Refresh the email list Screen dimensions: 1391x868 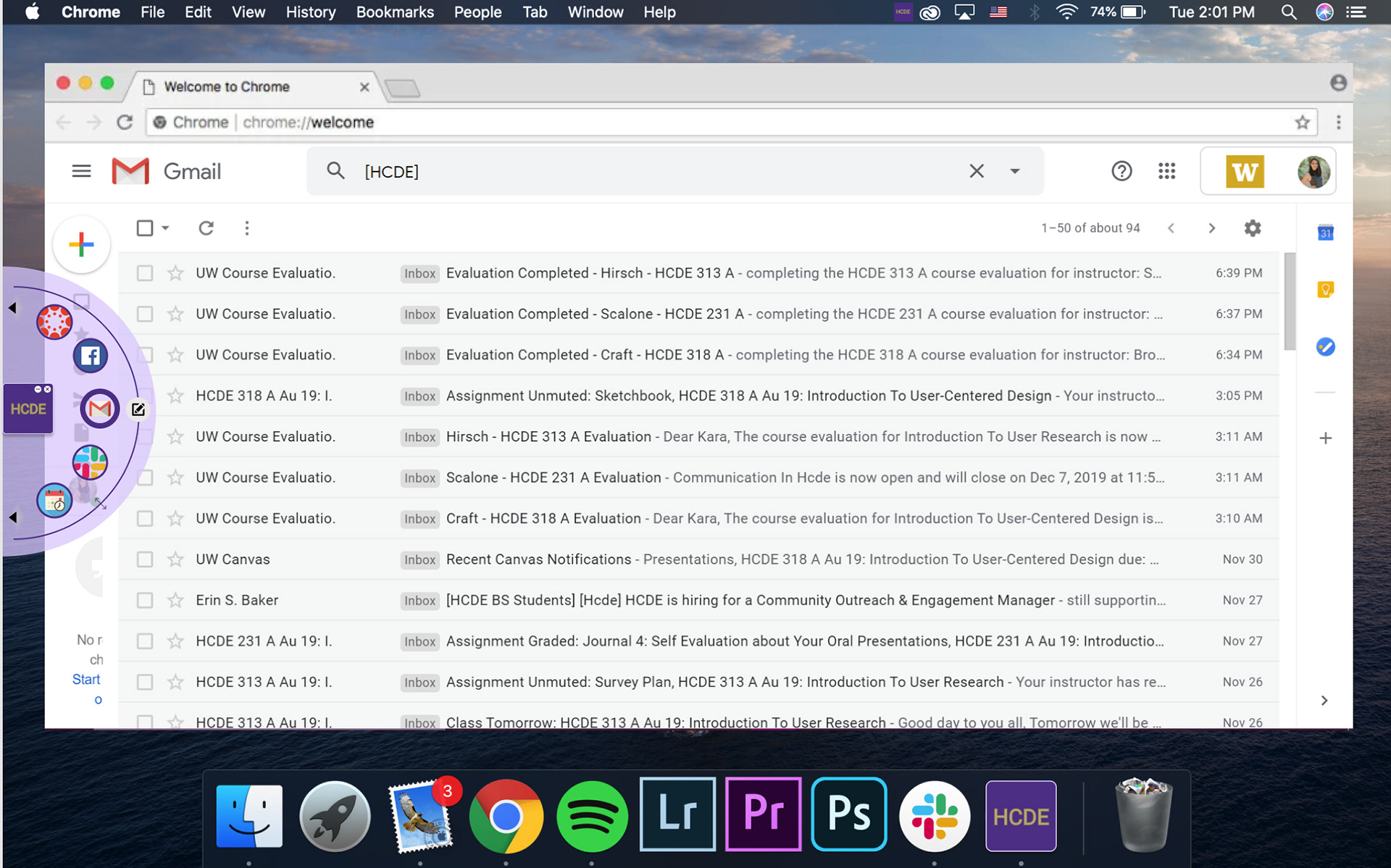pyautogui.click(x=206, y=228)
